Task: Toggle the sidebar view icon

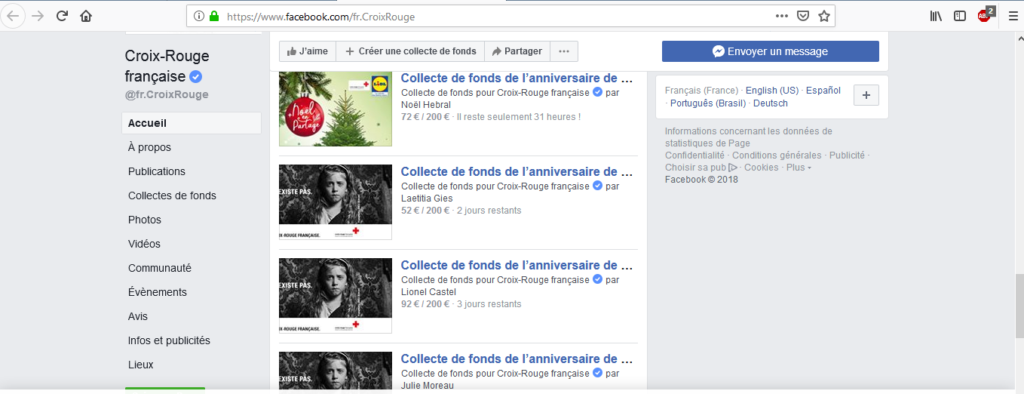Action: pos(960,16)
